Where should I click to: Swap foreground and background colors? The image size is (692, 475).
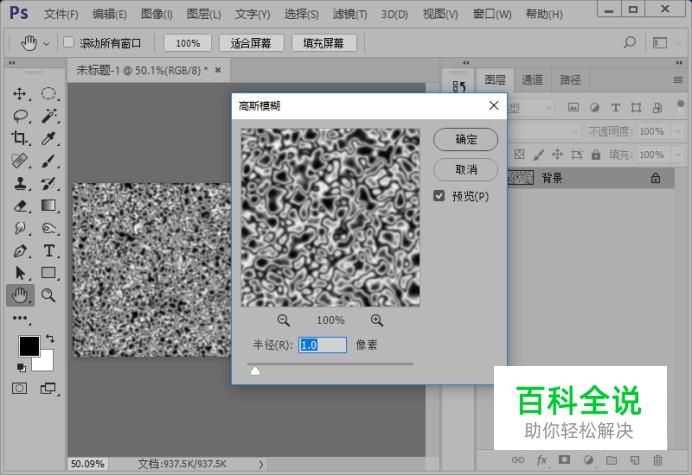pos(50,339)
